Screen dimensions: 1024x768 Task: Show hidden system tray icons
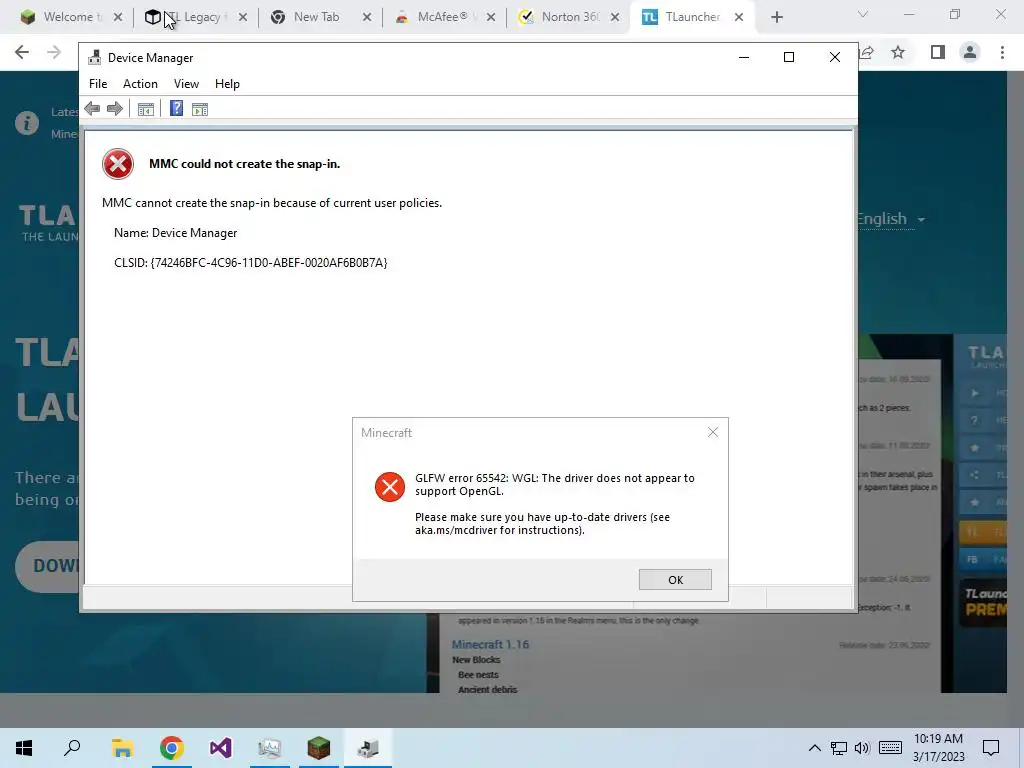[814, 748]
